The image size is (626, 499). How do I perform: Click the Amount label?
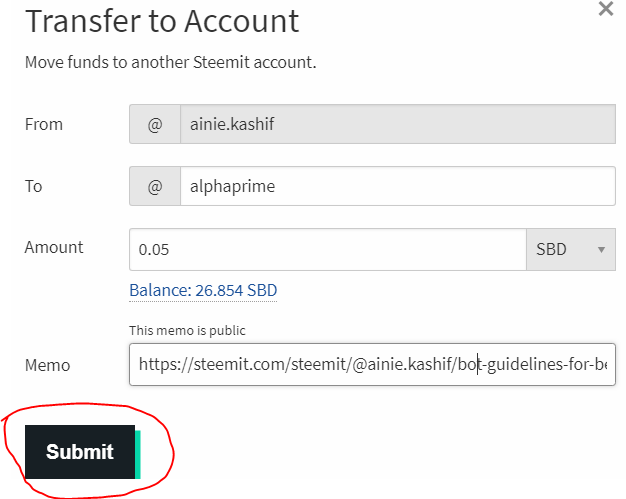click(x=54, y=247)
